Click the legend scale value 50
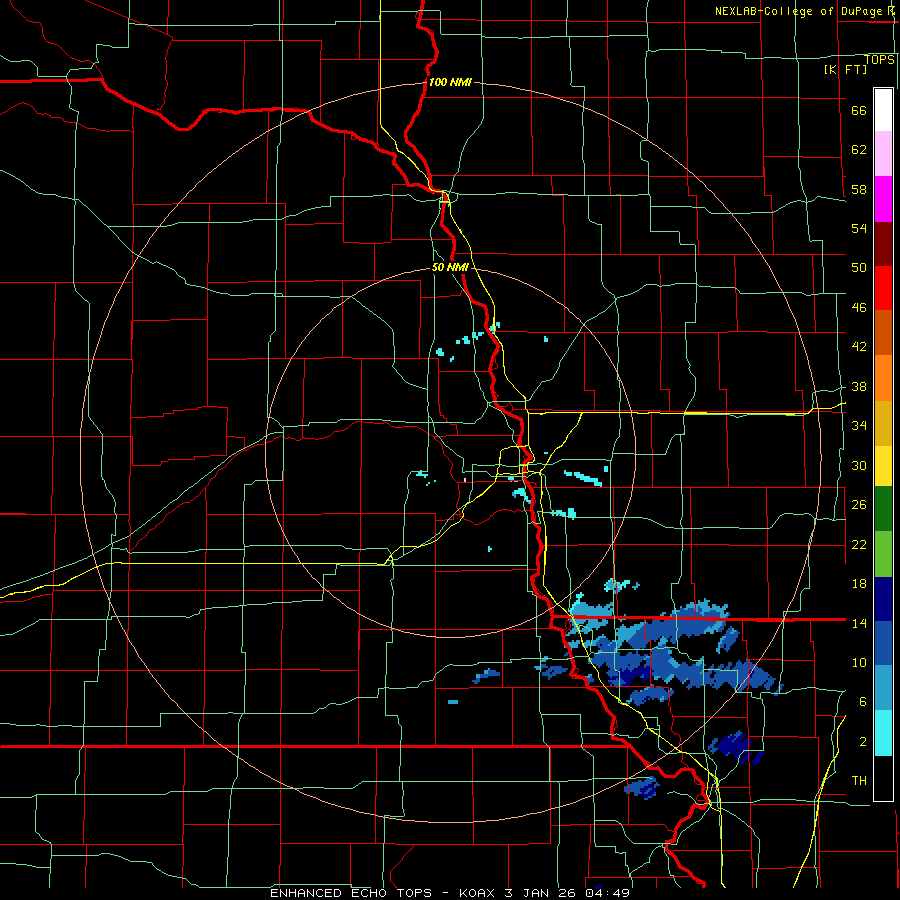 point(859,267)
